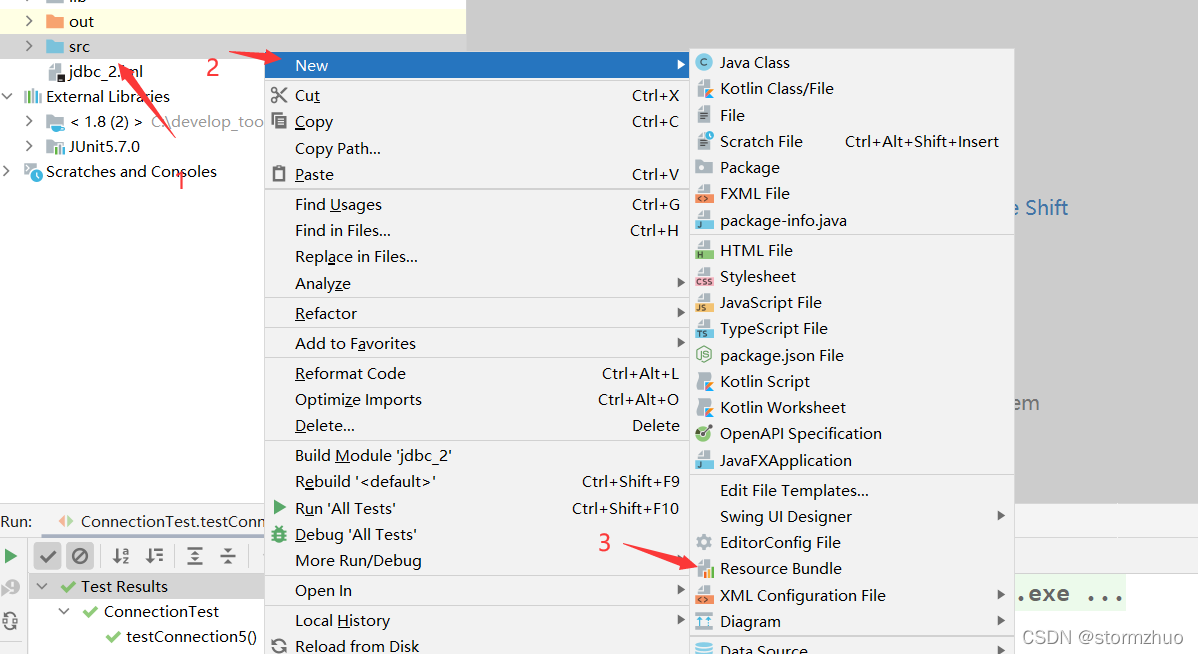The image size is (1198, 654).
Task: Toggle show passed tests
Action: [47, 556]
